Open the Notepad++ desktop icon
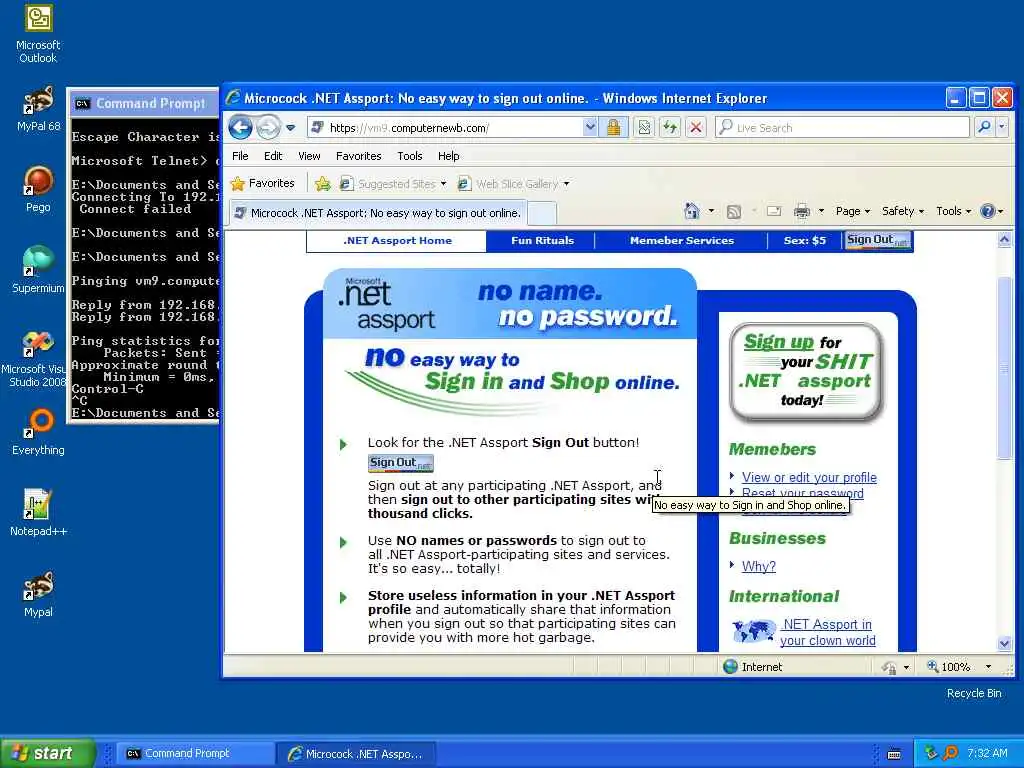Screen dimensions: 1024x768 pos(38,513)
